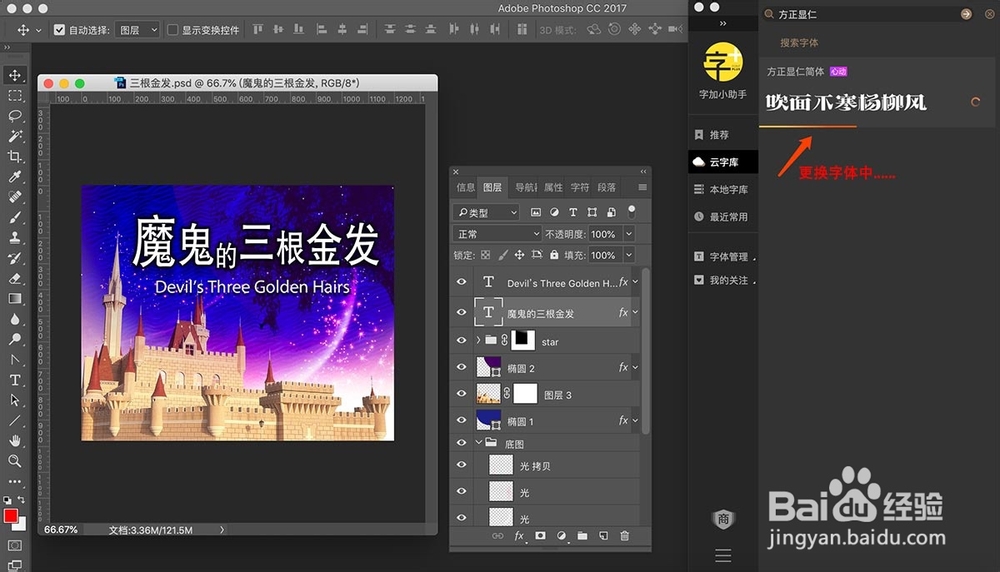Open 最近常用 fonts

click(x=723, y=217)
